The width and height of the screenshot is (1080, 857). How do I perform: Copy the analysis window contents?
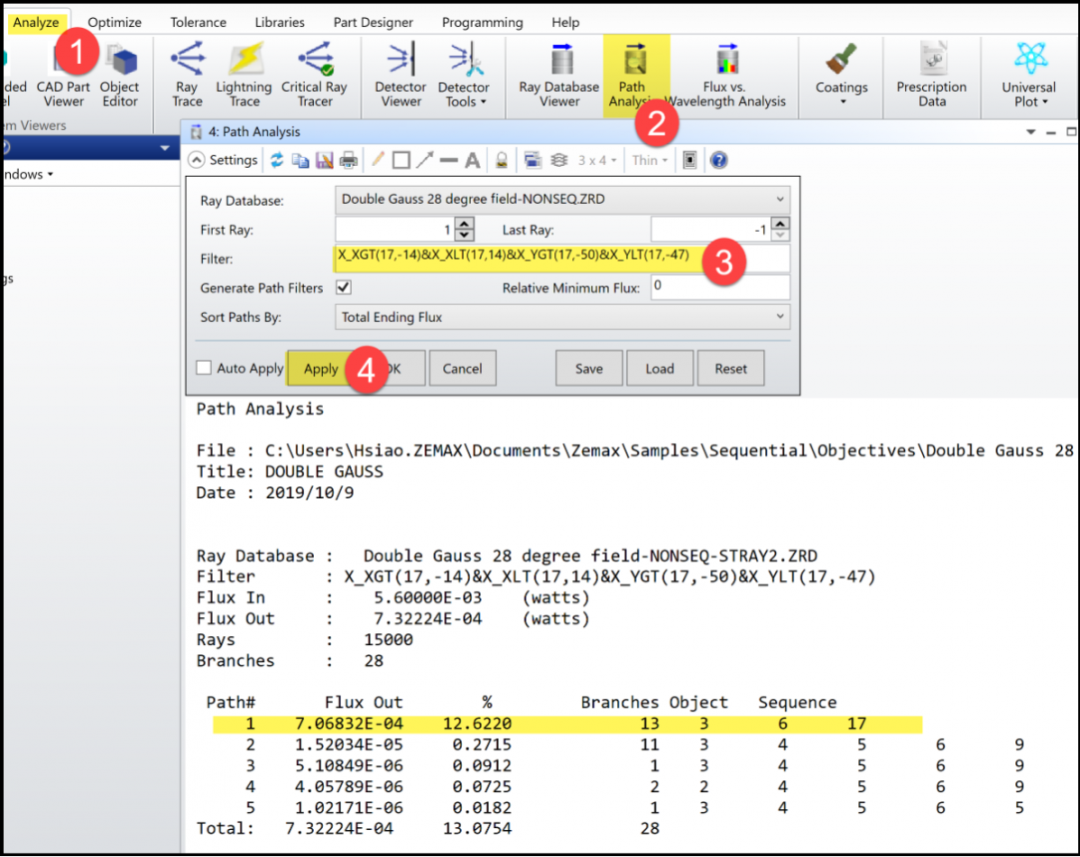coord(300,161)
